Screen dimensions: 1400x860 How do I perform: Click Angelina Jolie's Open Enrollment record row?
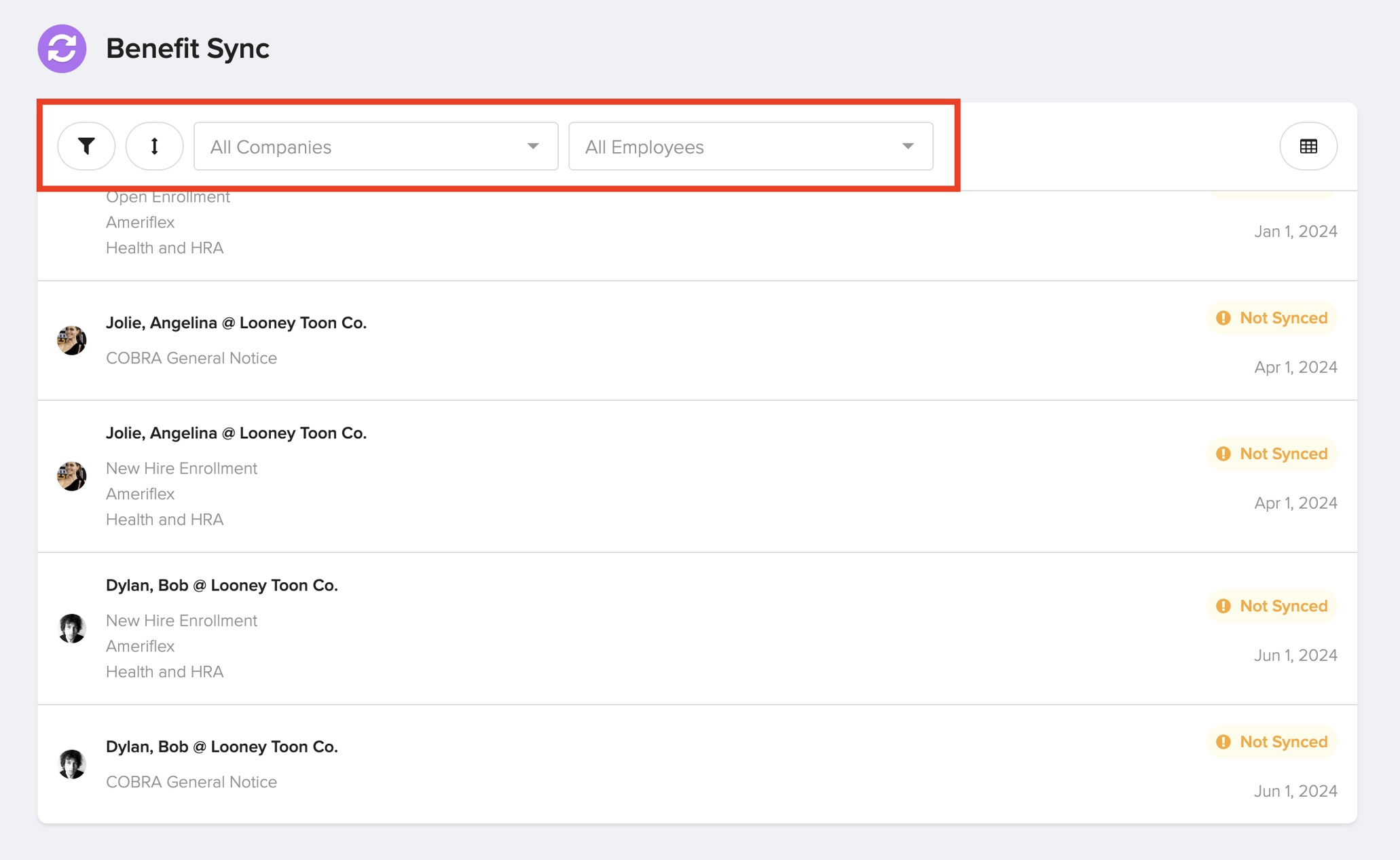[x=475, y=224]
